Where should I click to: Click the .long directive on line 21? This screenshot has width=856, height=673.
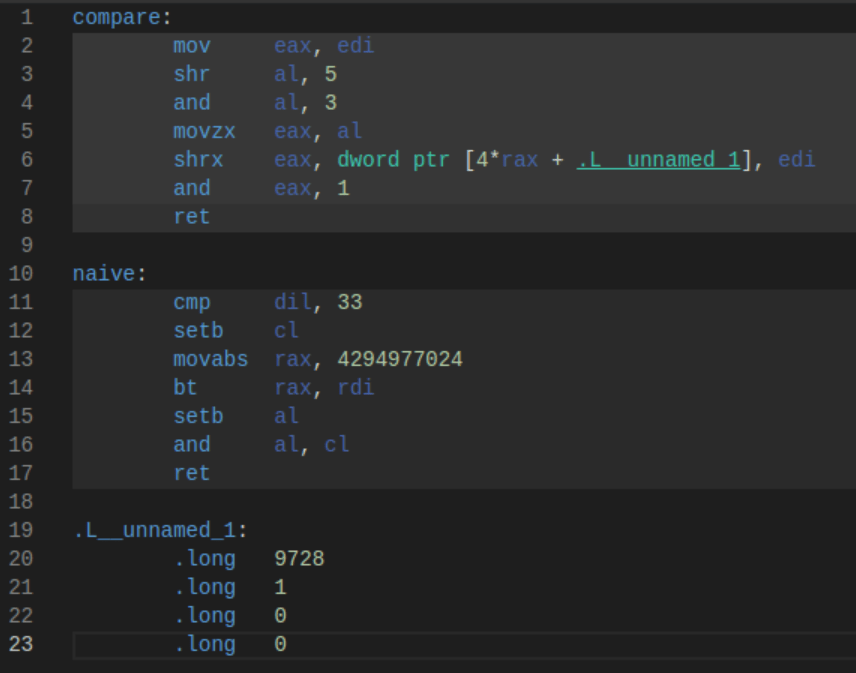[204, 587]
